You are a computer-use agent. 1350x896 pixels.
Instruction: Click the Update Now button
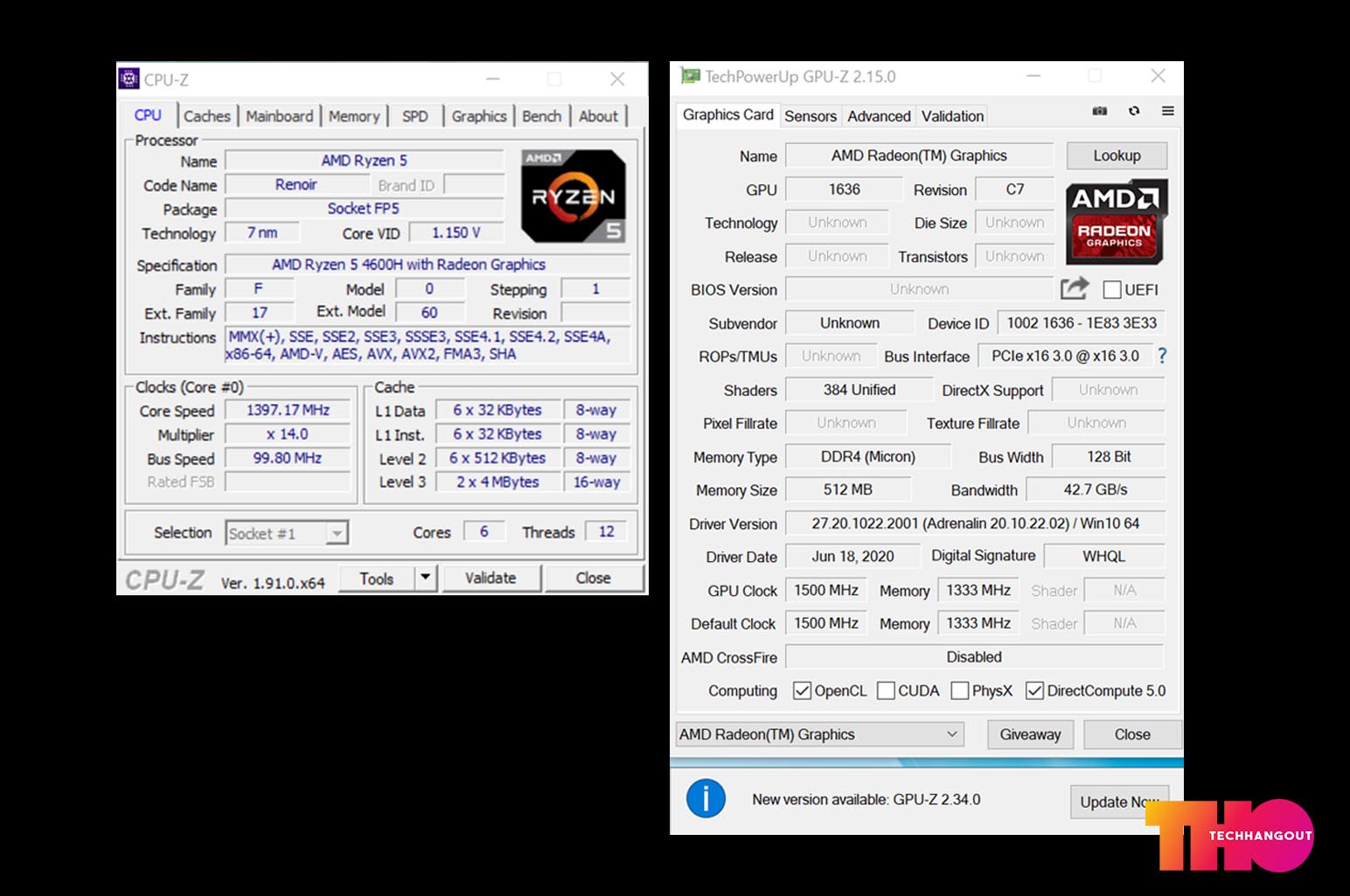coord(1119,802)
